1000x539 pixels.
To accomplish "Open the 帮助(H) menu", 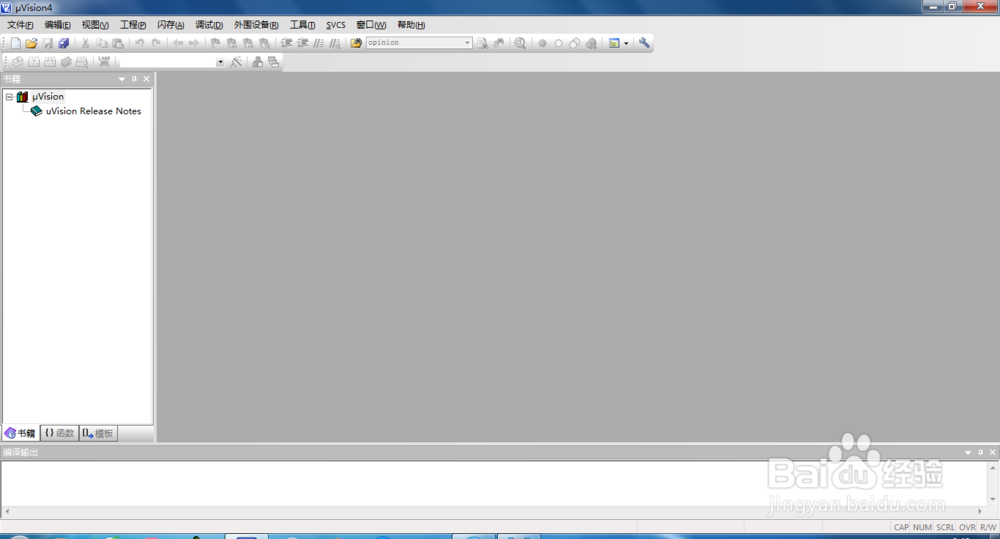I will tap(411, 25).
